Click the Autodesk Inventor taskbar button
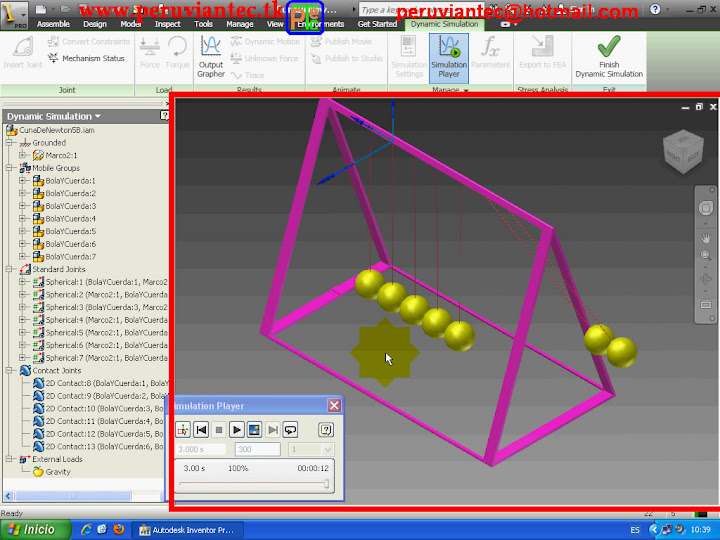The width and height of the screenshot is (720, 540). (x=187, y=530)
